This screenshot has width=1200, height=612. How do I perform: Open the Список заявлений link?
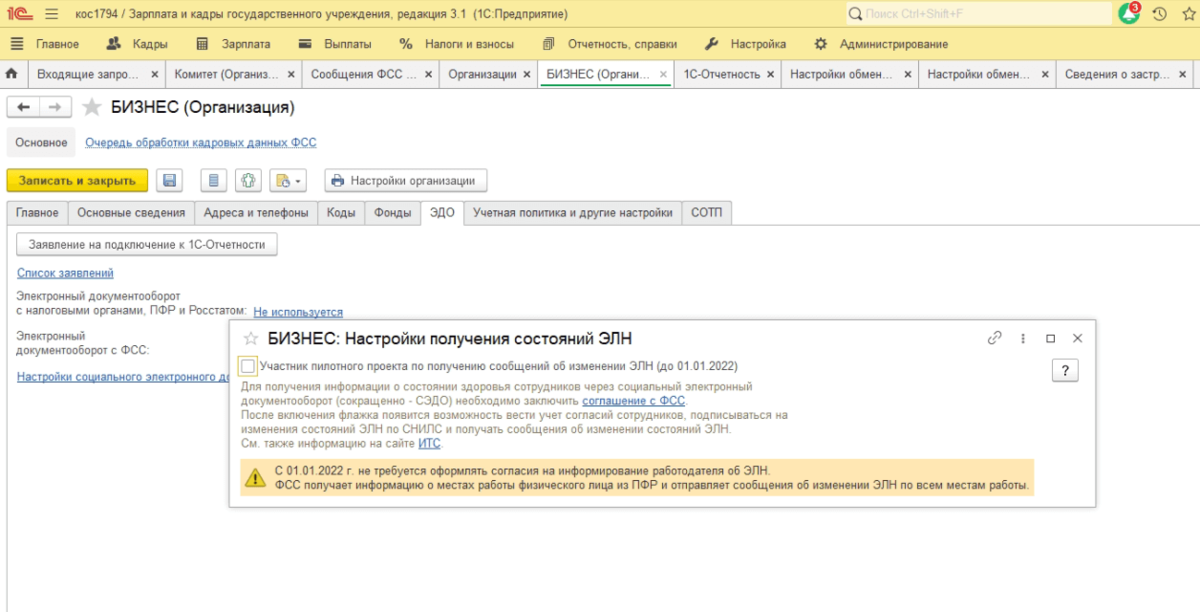tap(65, 273)
